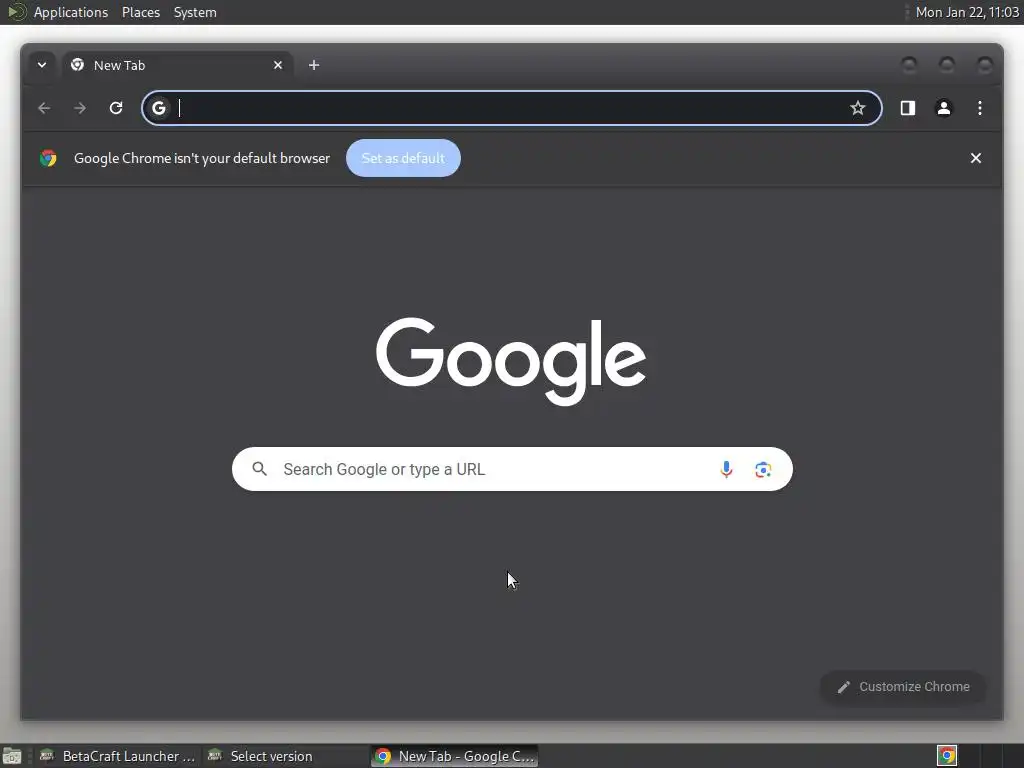Image resolution: width=1024 pixels, height=768 pixels.
Task: Click show desktop icon in bottom panel
Action: [x=12, y=756]
